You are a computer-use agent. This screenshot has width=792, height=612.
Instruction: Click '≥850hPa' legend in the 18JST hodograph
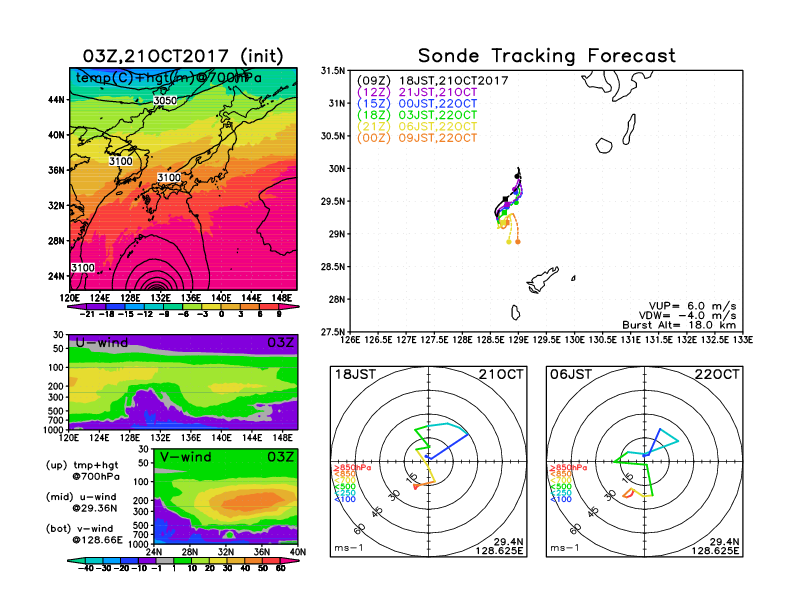[x=352, y=468]
